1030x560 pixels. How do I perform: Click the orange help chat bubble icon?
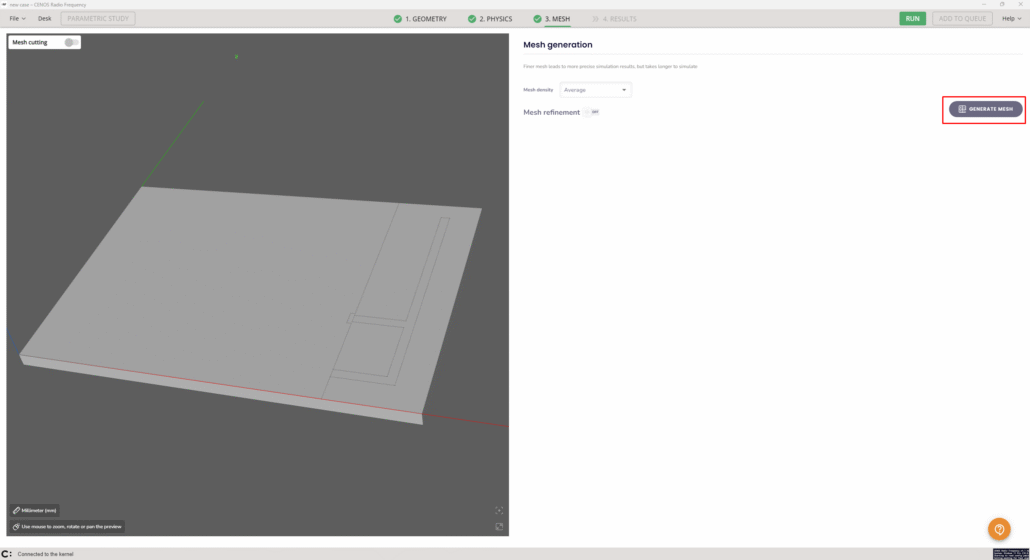[999, 529]
